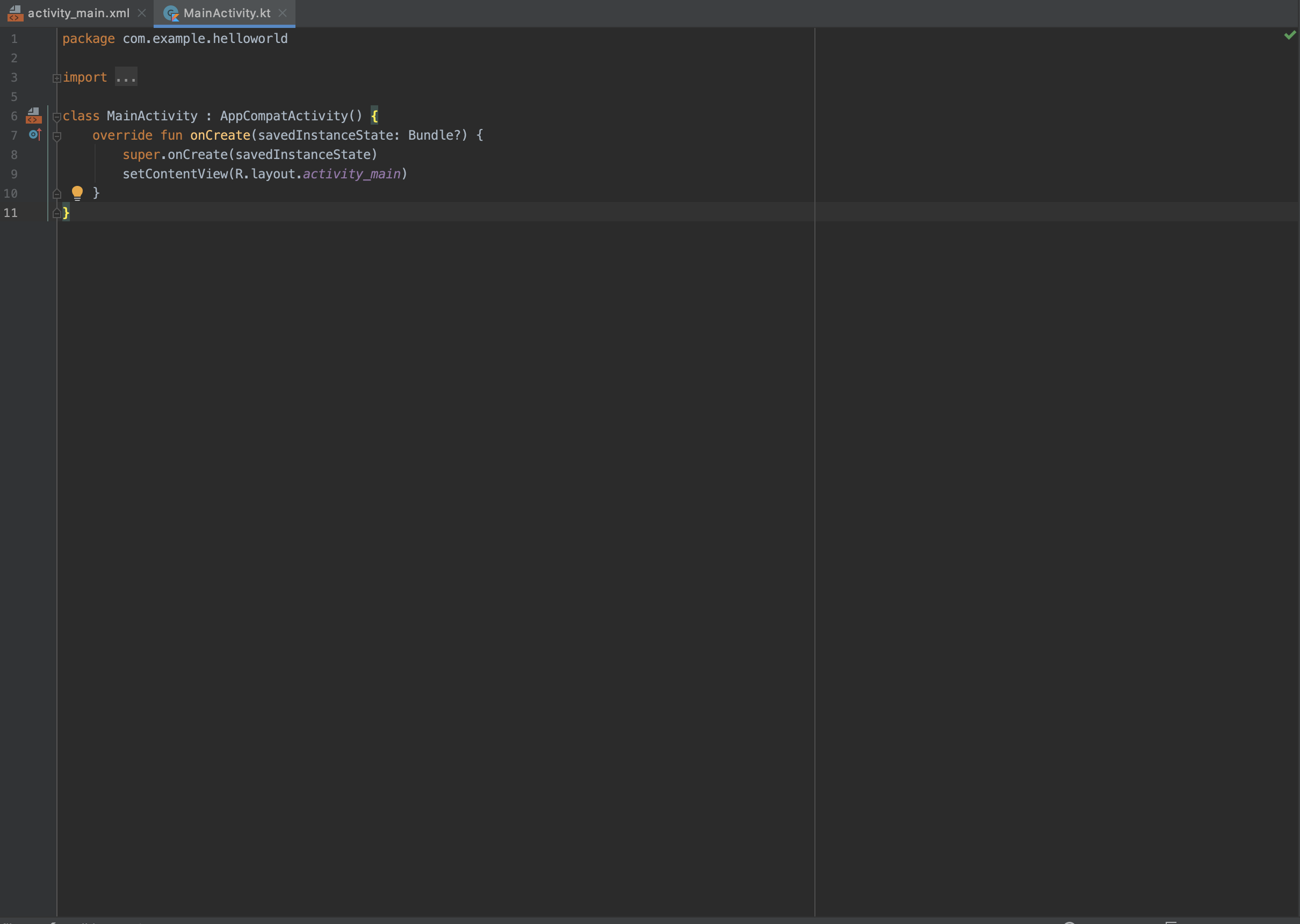The height and width of the screenshot is (924, 1300).
Task: Click line number 9 in the gutter
Action: [x=13, y=174]
